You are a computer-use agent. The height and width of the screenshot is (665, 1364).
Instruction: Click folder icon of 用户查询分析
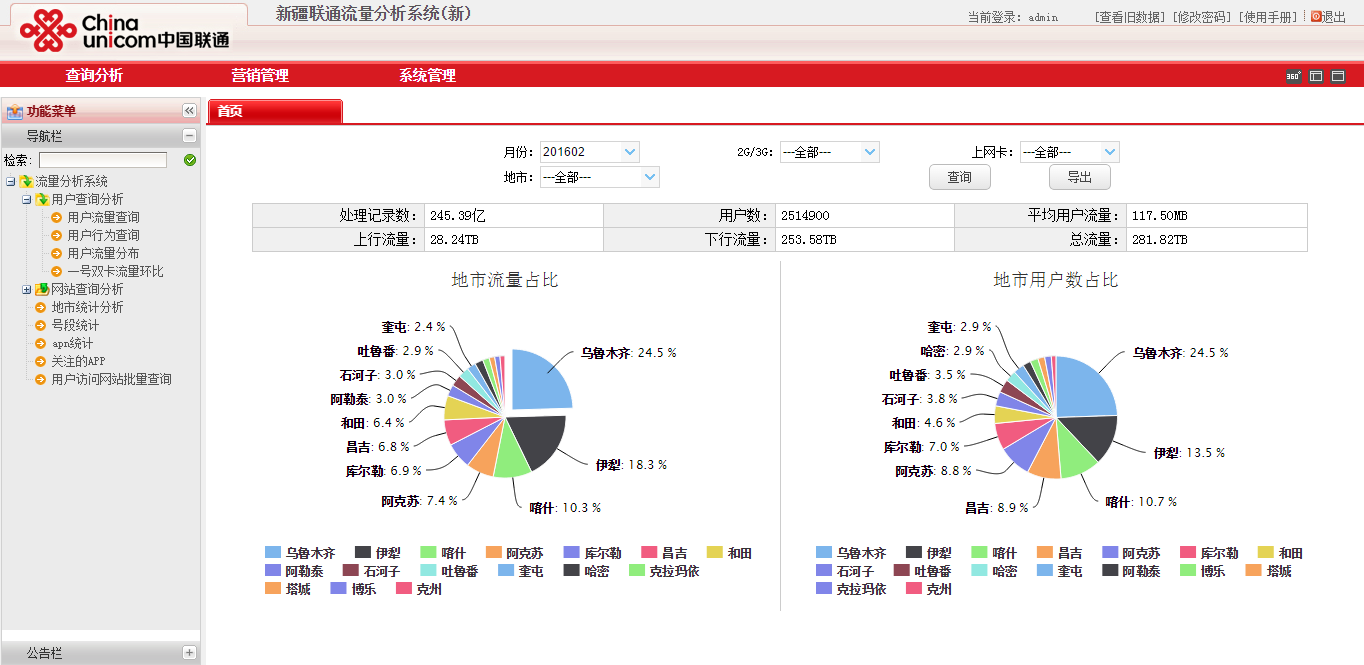[x=42, y=199]
